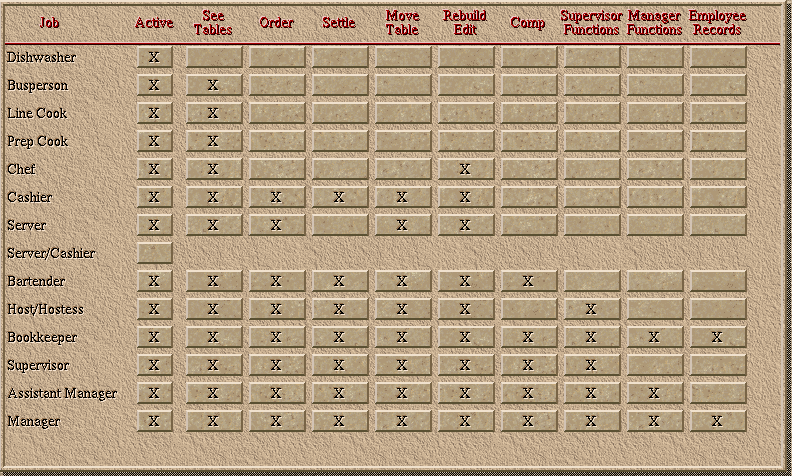792x476 pixels.
Task: Enable Active for Server/Cashier
Action: coord(154,253)
